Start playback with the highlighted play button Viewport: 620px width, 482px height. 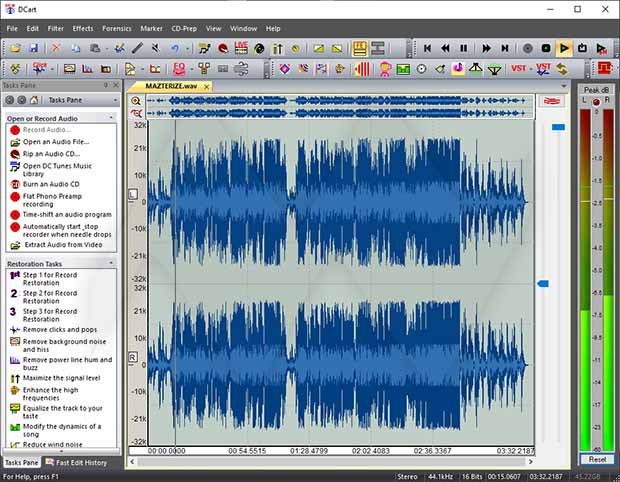564,48
